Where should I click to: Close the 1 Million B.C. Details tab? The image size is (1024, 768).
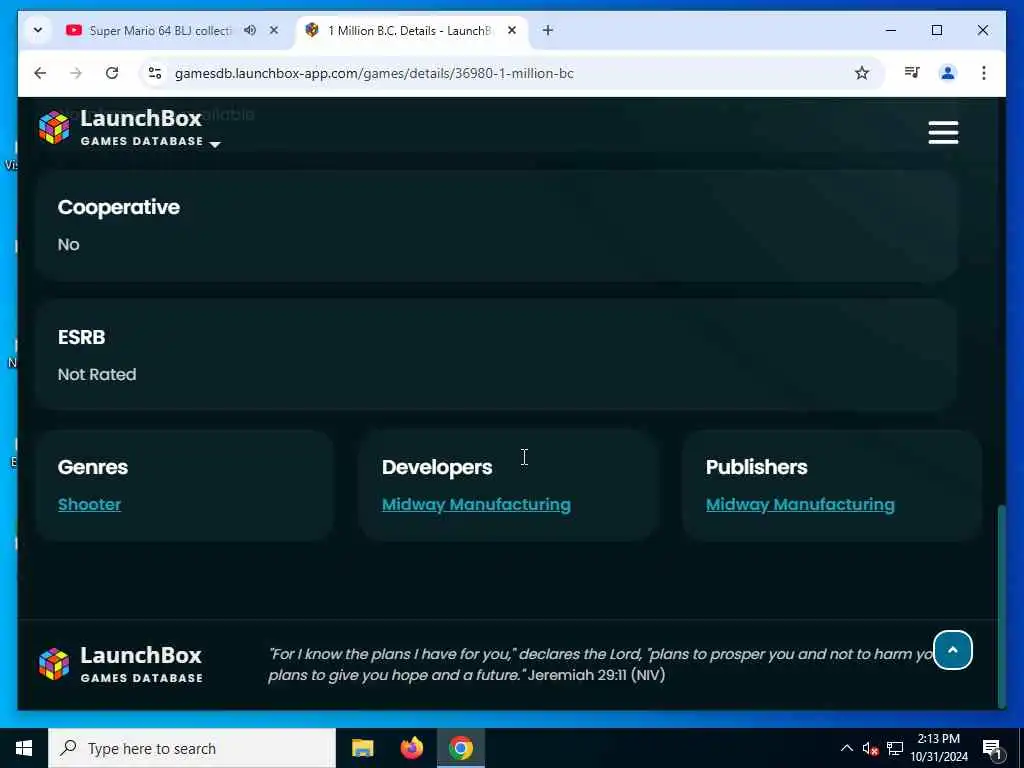pos(512,30)
